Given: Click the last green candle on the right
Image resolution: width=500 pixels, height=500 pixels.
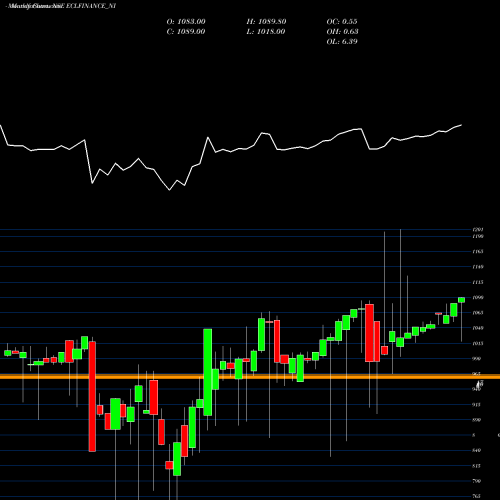Looking at the screenshot, I should 462,300.
